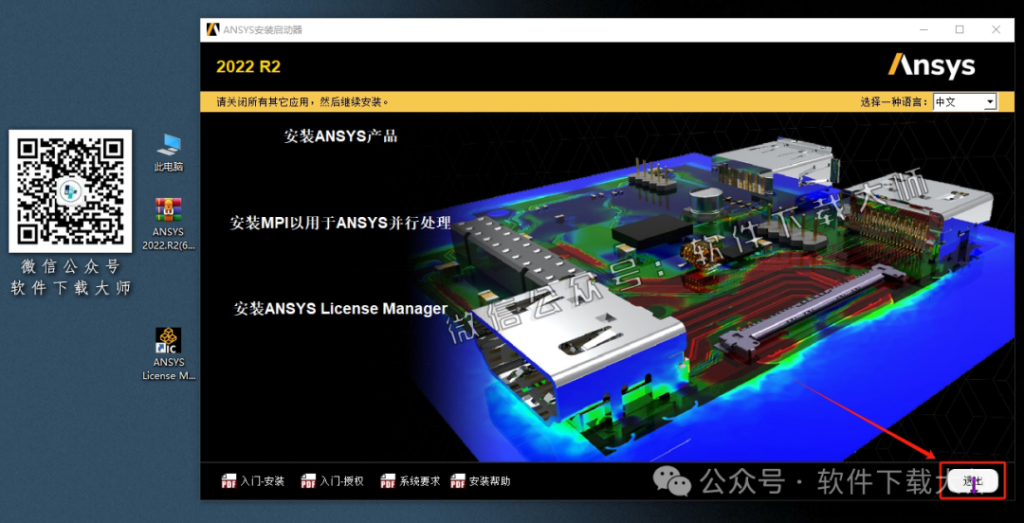Open the 系统要求 PDF icon
This screenshot has width=1024, height=523.
coord(388,482)
